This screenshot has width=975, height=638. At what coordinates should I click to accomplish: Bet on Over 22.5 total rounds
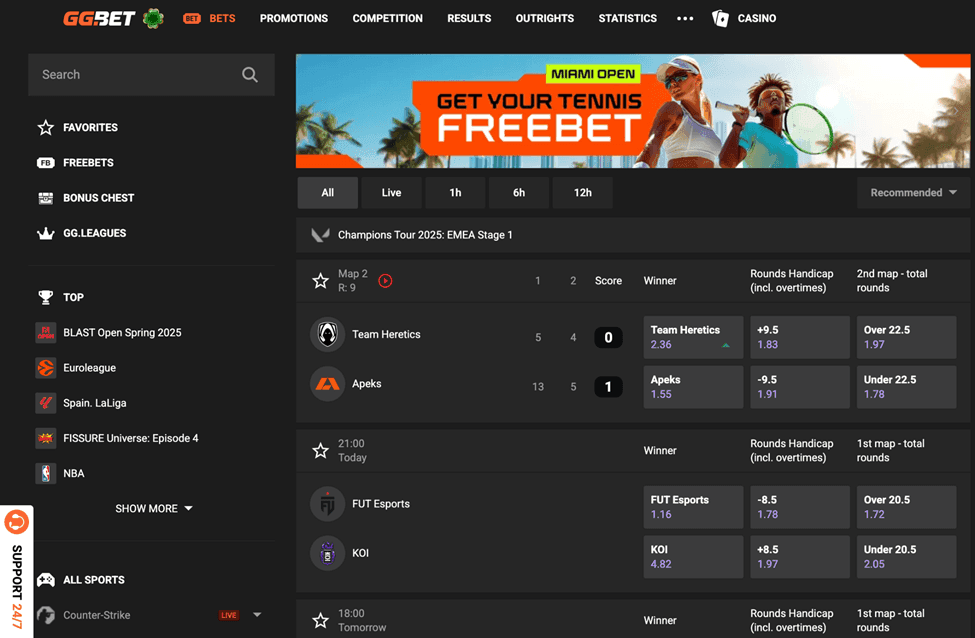pos(906,337)
